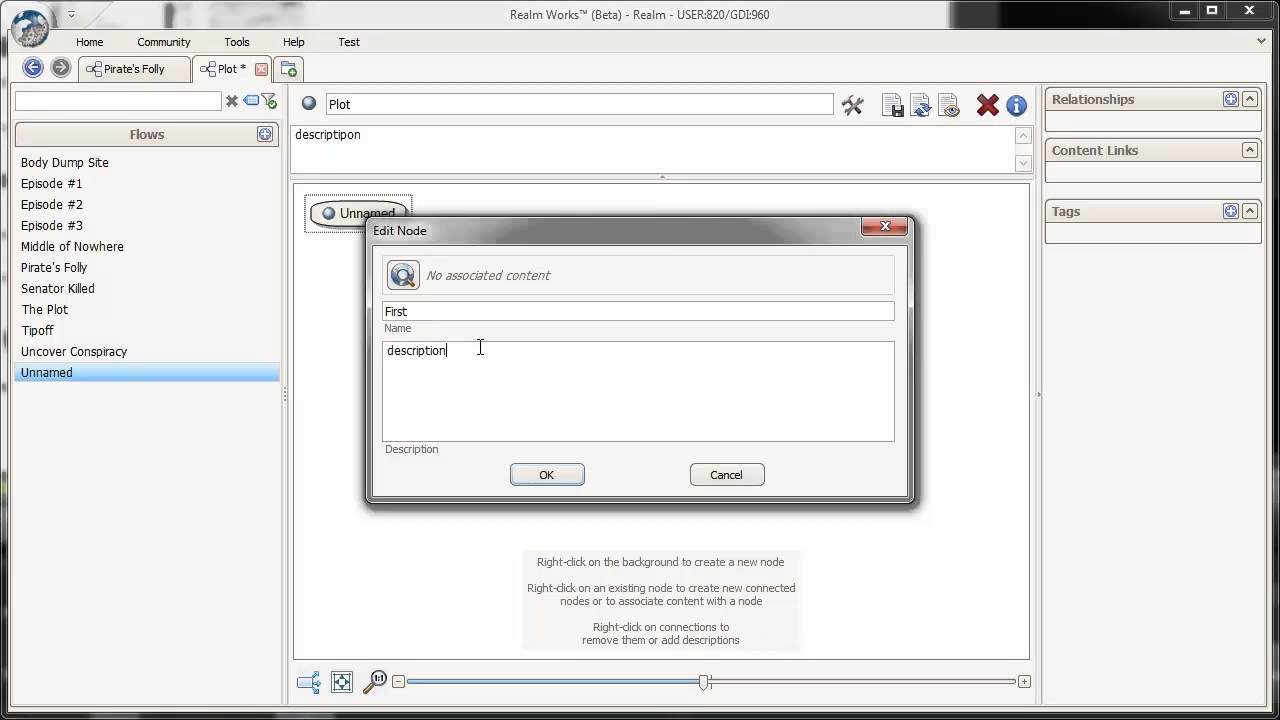The width and height of the screenshot is (1280, 720).
Task: Reset zoom to 1:1 magnifier icon
Action: click(375, 682)
